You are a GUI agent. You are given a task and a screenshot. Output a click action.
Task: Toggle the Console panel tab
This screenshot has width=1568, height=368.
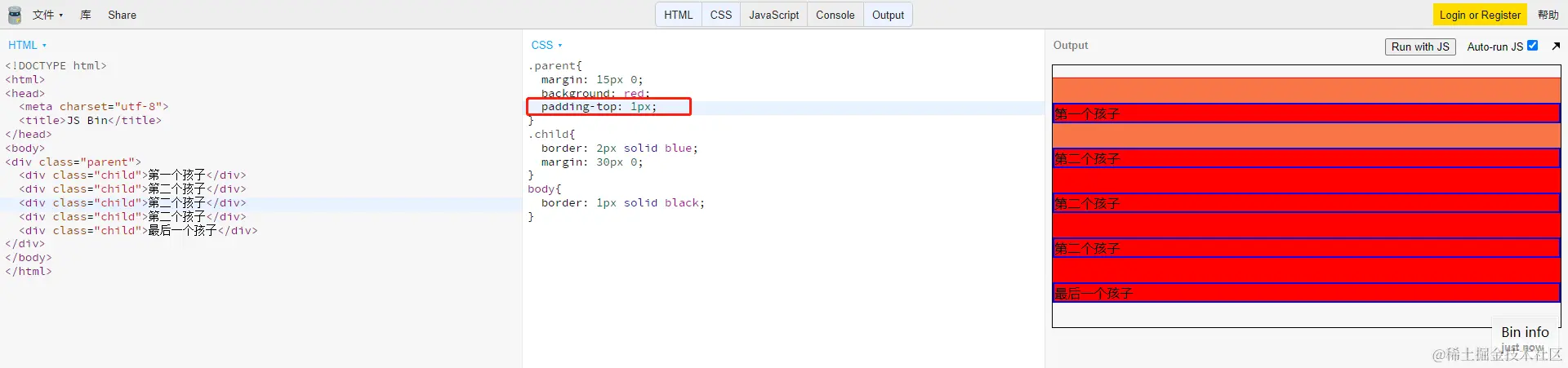[x=835, y=15]
